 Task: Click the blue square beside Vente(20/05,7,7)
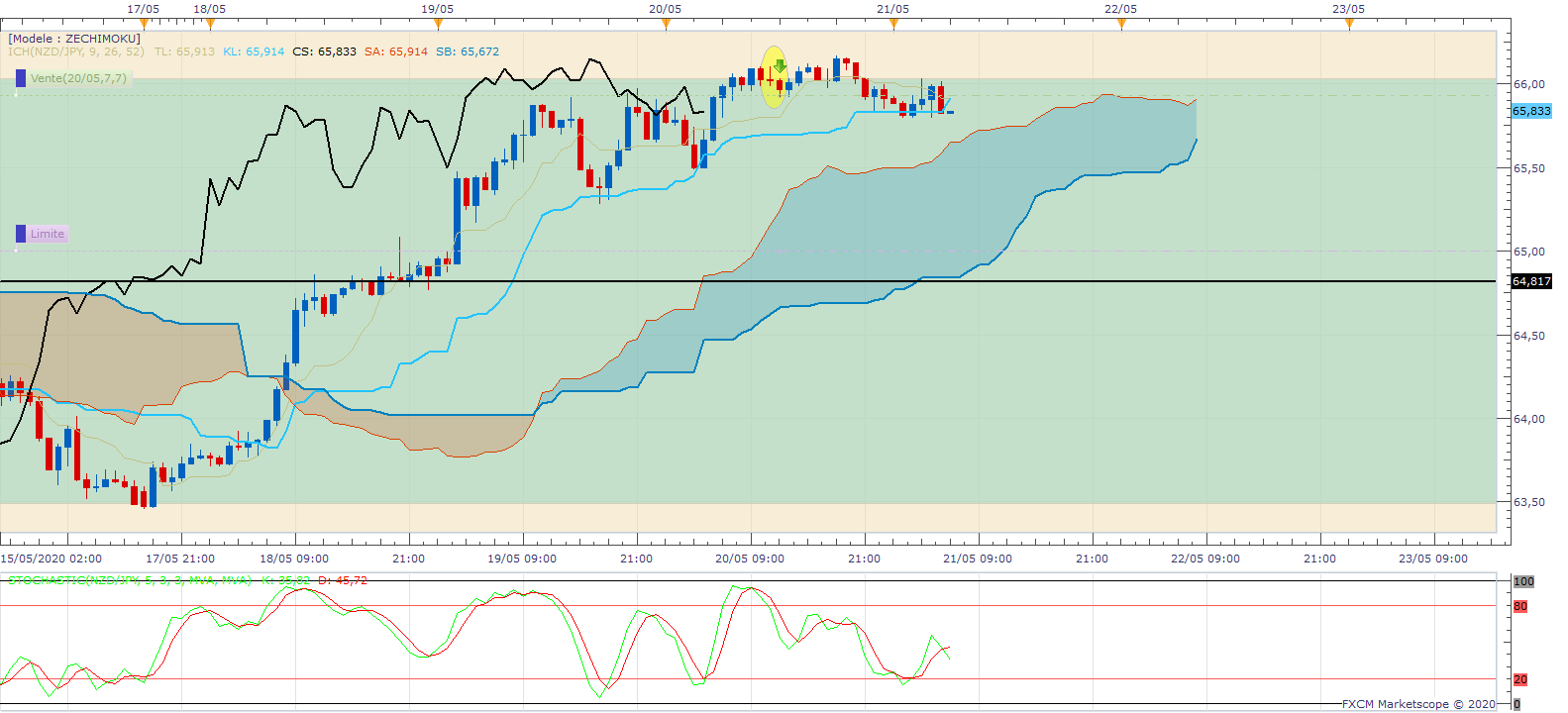(21, 78)
